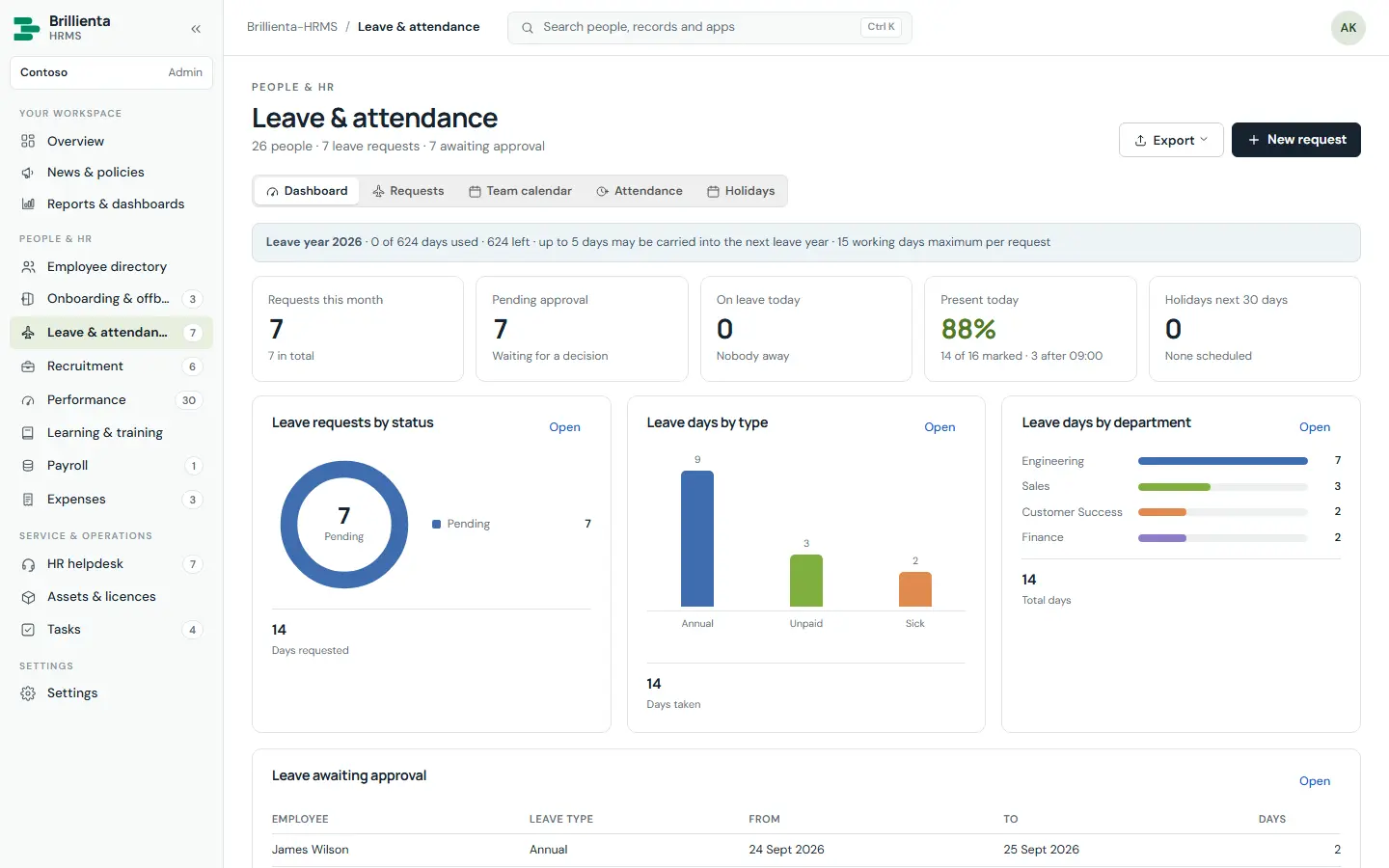Click the orange Sick leave bar in chart

pyautogui.click(x=915, y=589)
